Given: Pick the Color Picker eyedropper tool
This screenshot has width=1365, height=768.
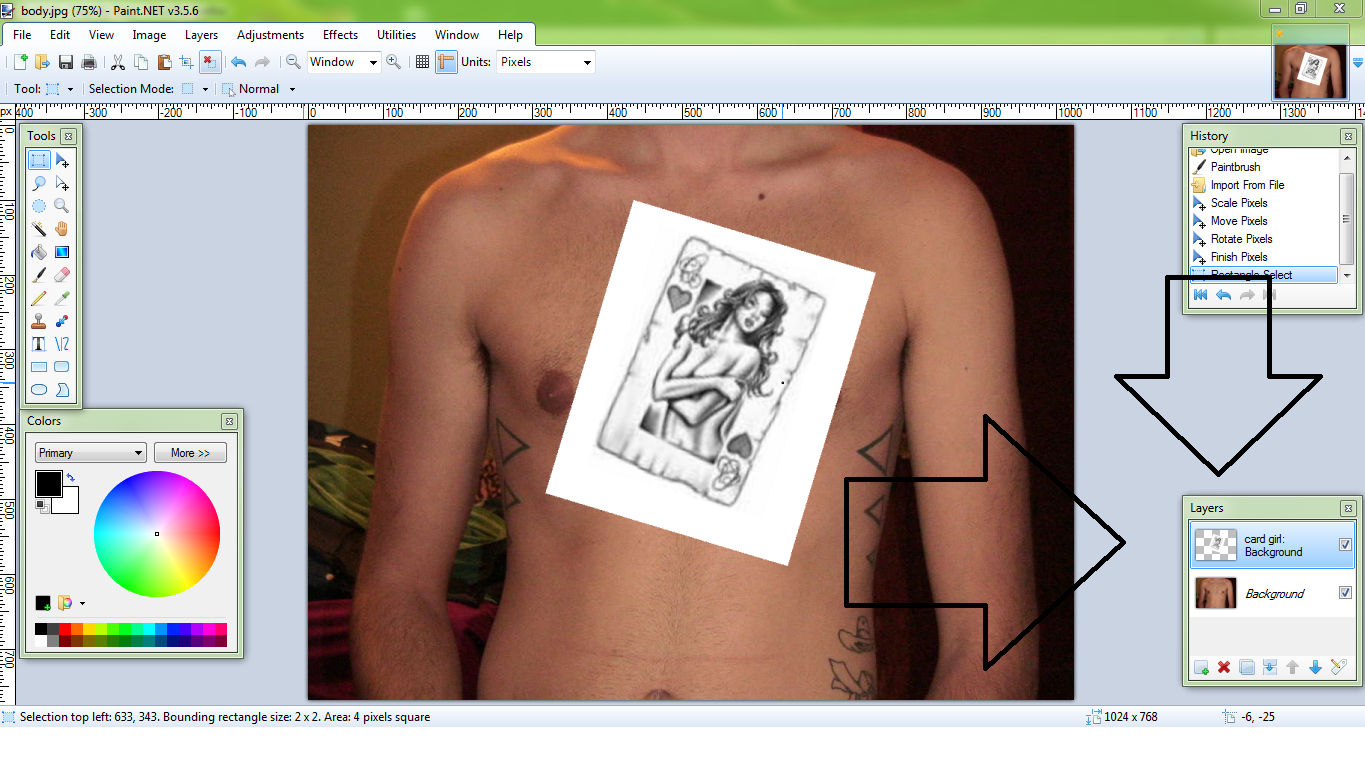Looking at the screenshot, I should coord(62,298).
